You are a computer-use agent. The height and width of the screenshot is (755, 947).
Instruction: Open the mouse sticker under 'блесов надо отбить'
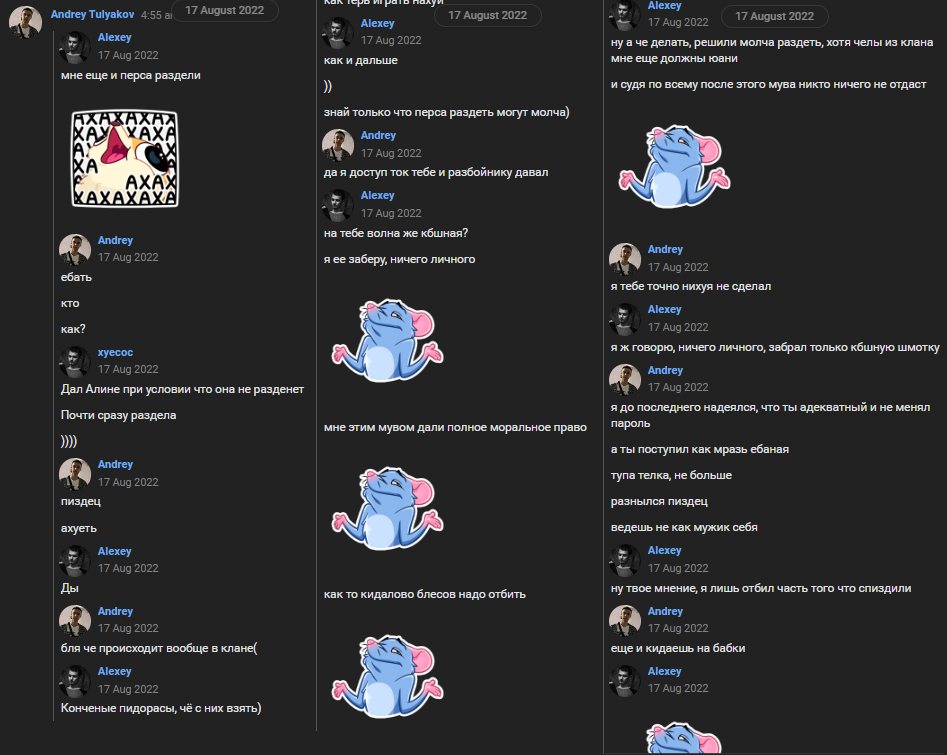pyautogui.click(x=388, y=676)
